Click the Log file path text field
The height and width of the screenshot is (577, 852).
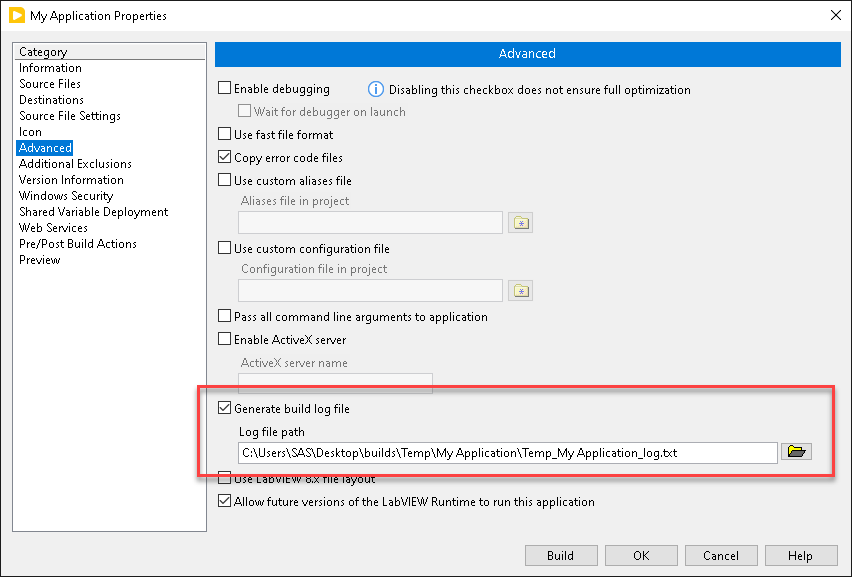pyautogui.click(x=508, y=453)
